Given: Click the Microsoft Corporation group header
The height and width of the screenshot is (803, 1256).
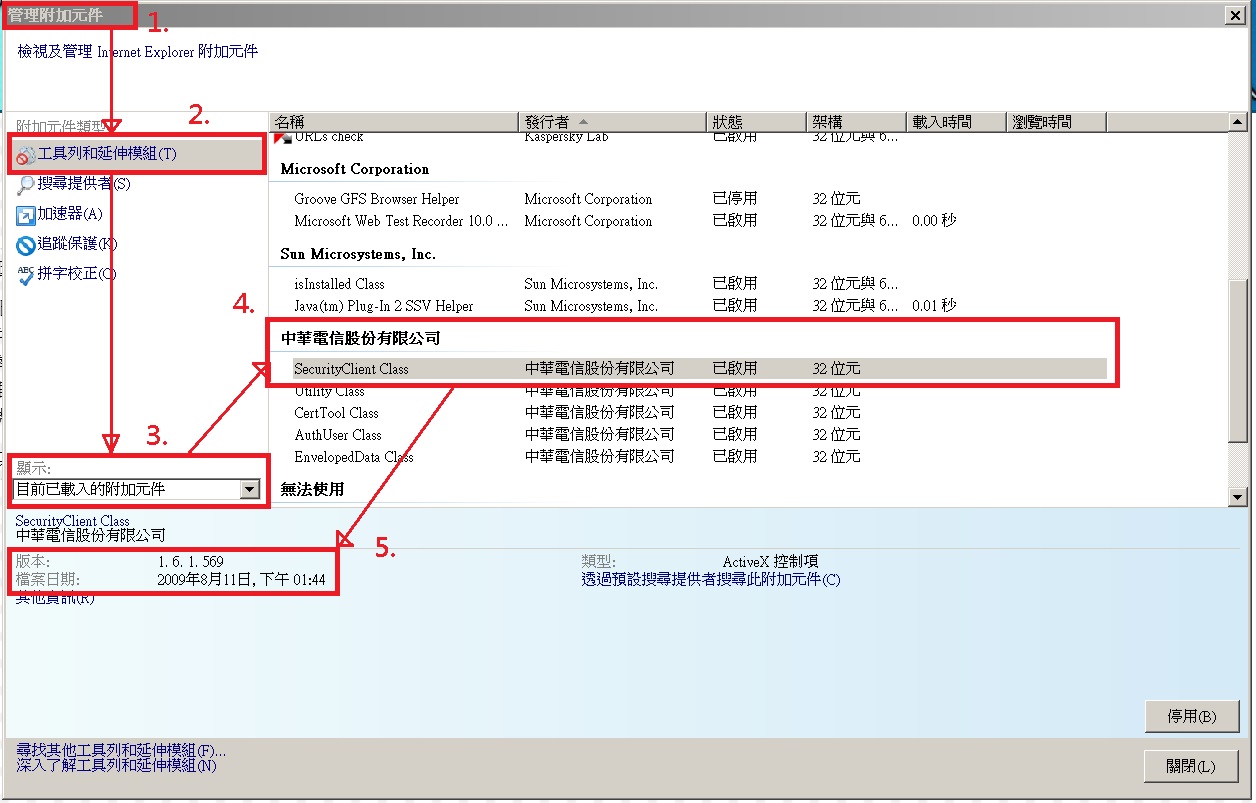Looking at the screenshot, I should (355, 169).
